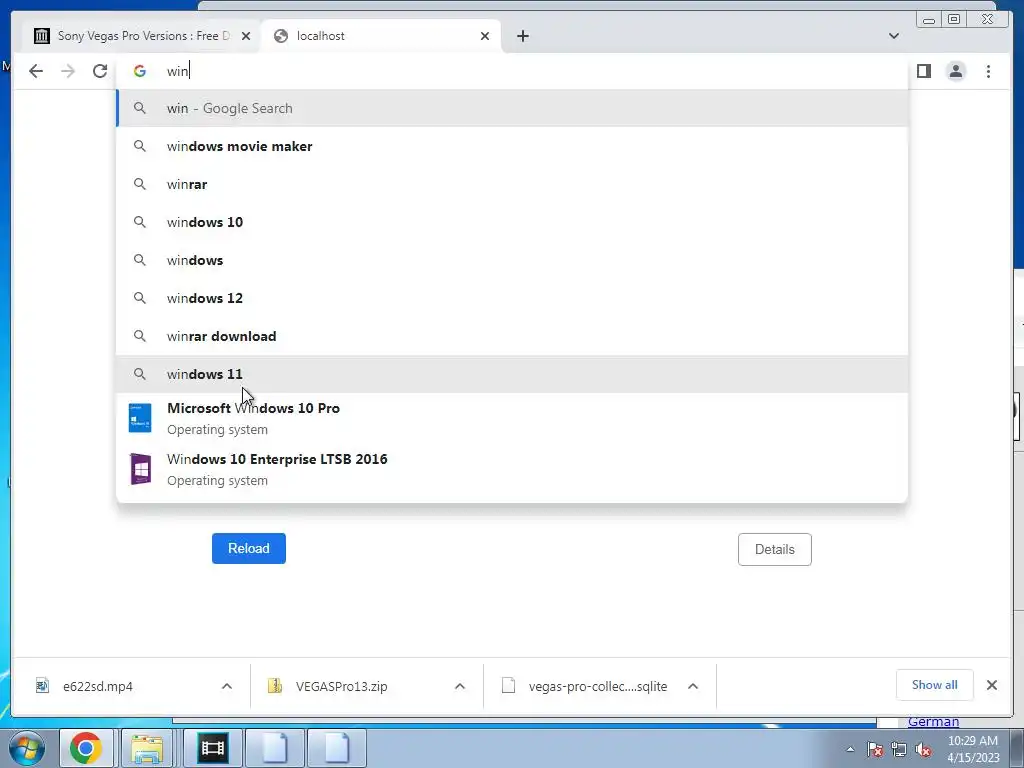Choose the 'winrar download' suggestion
The width and height of the screenshot is (1024, 768).
coord(512,336)
